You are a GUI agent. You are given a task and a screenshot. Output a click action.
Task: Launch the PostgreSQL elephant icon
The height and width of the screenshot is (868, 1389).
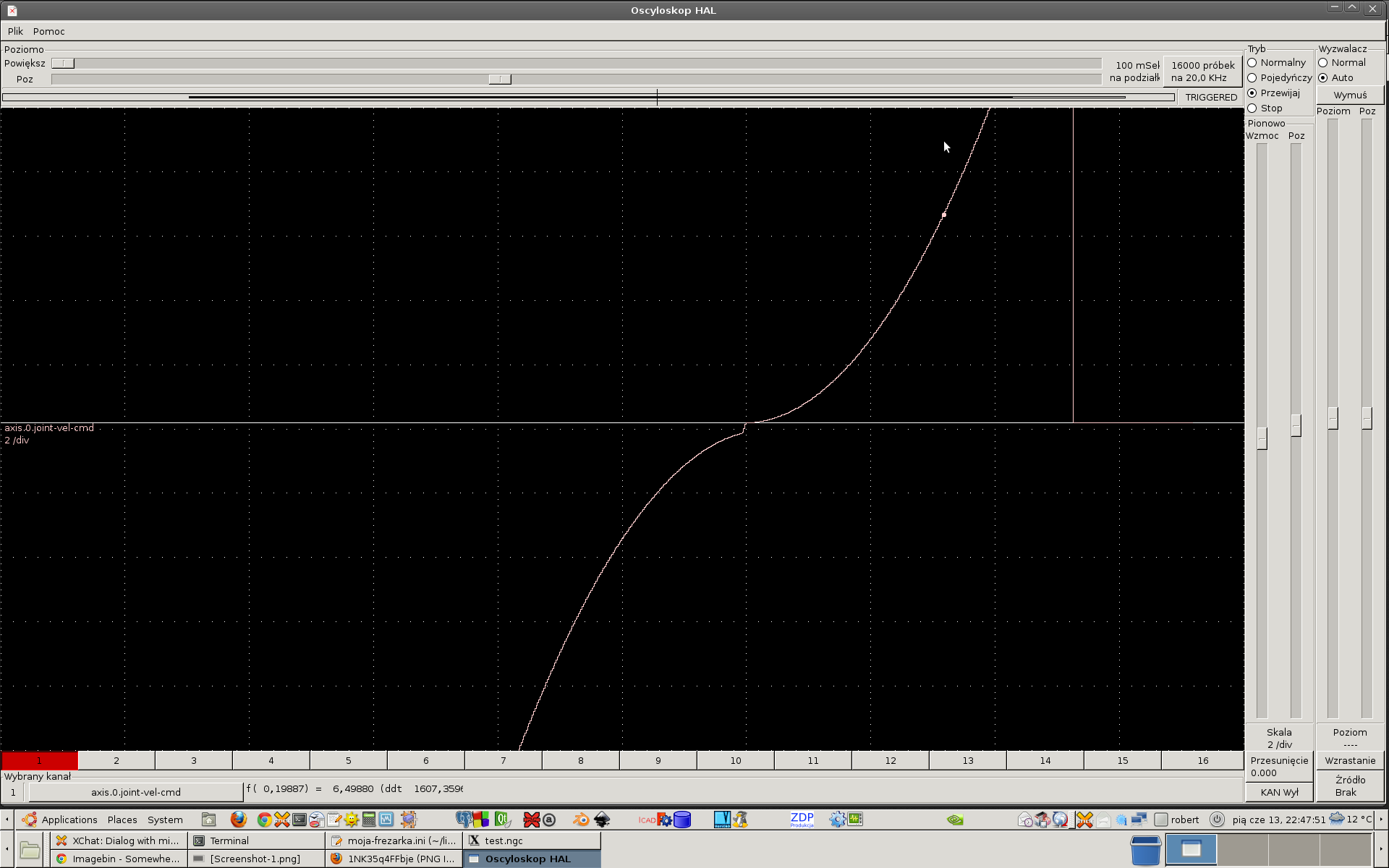(464, 820)
